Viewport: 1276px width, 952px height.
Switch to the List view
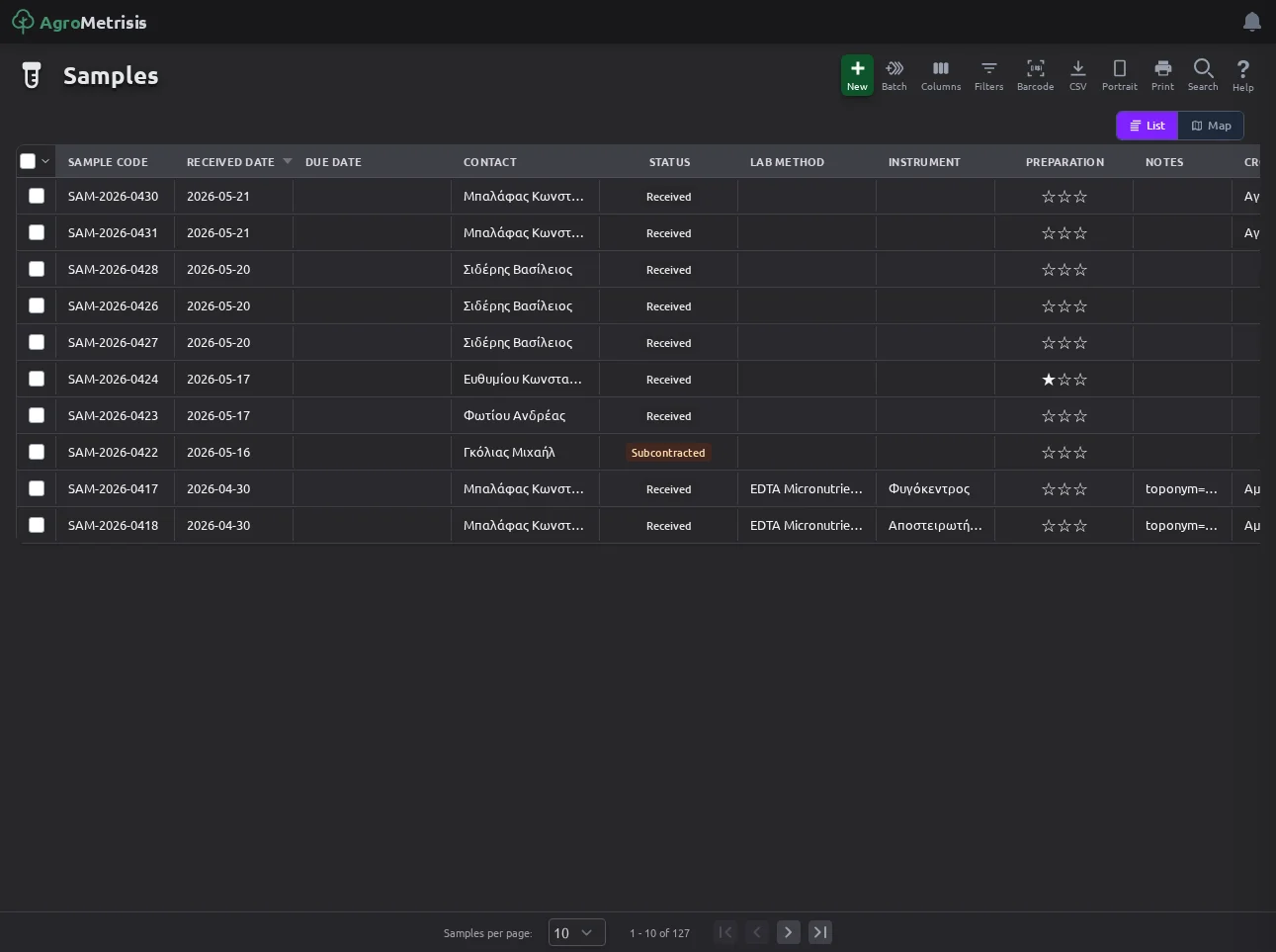1148,126
